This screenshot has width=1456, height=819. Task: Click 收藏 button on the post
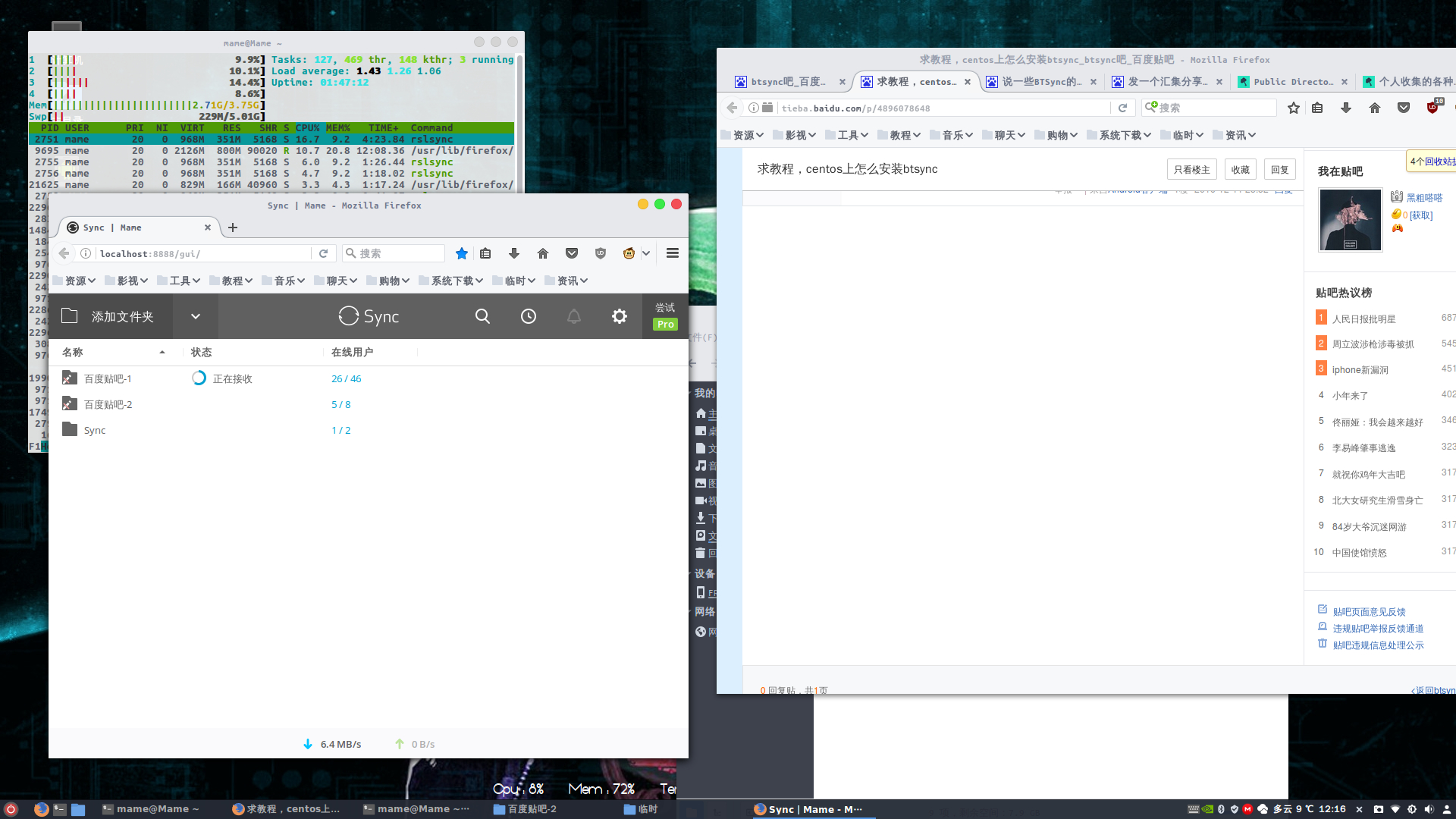pos(1240,170)
